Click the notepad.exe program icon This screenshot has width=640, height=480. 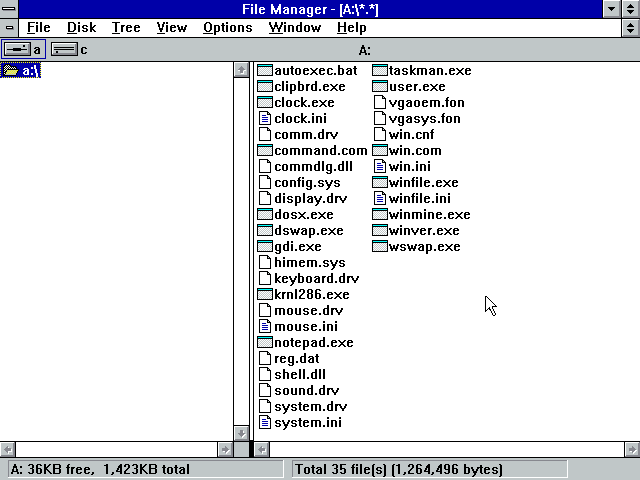click(x=265, y=342)
